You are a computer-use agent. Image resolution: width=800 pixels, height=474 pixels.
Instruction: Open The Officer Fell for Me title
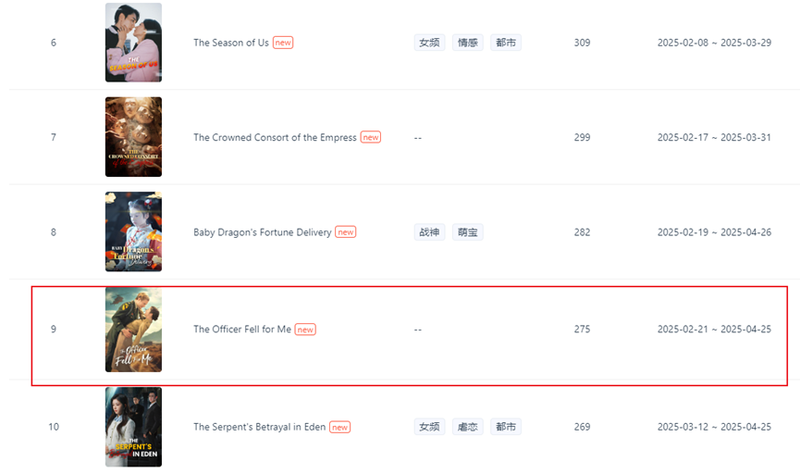pos(242,329)
